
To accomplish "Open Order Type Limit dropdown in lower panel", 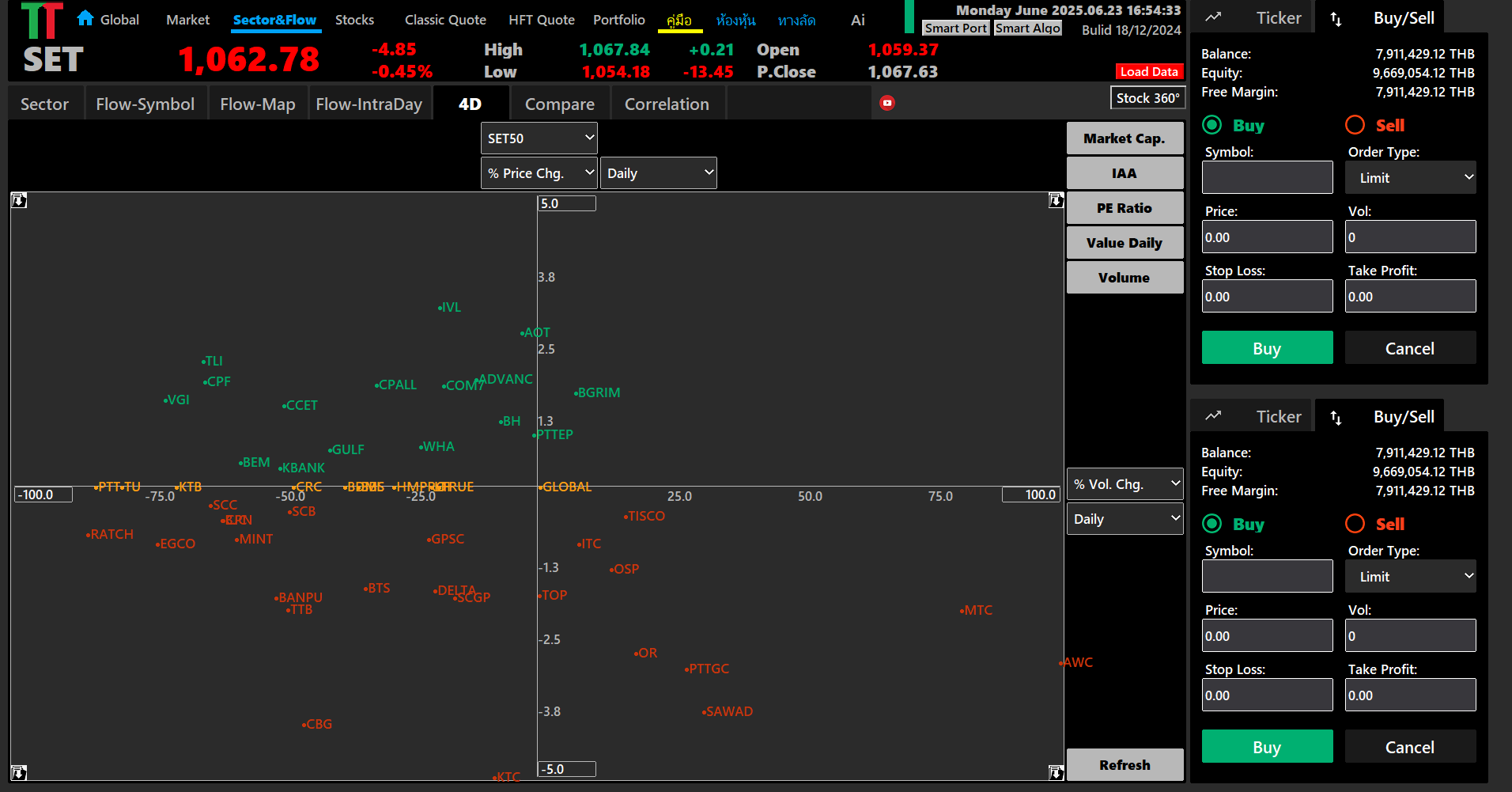I will click(1411, 577).
